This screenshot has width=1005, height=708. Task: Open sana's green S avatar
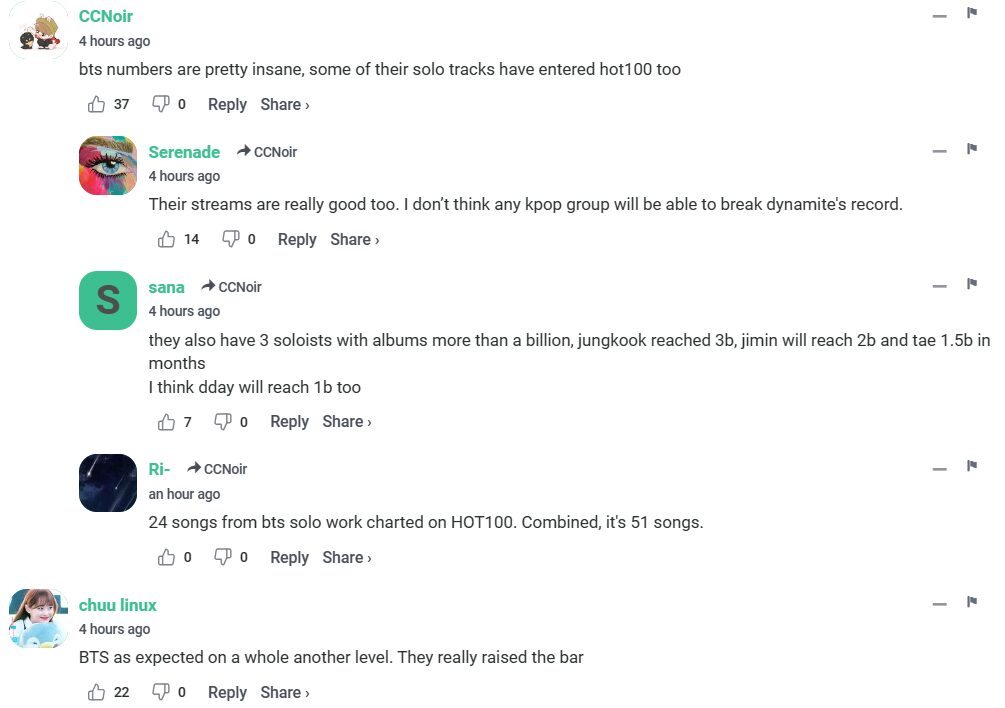(x=108, y=300)
